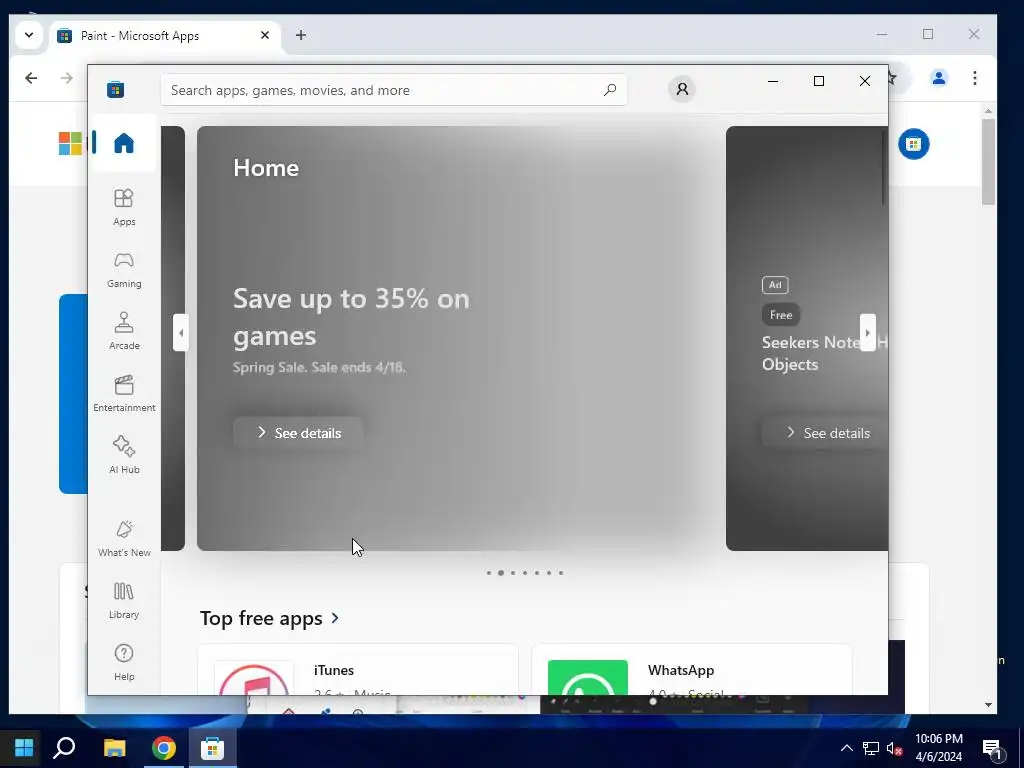Screen dimensions: 1024x768
Task: Show previous banner with left carousel arrow
Action: coord(181,332)
